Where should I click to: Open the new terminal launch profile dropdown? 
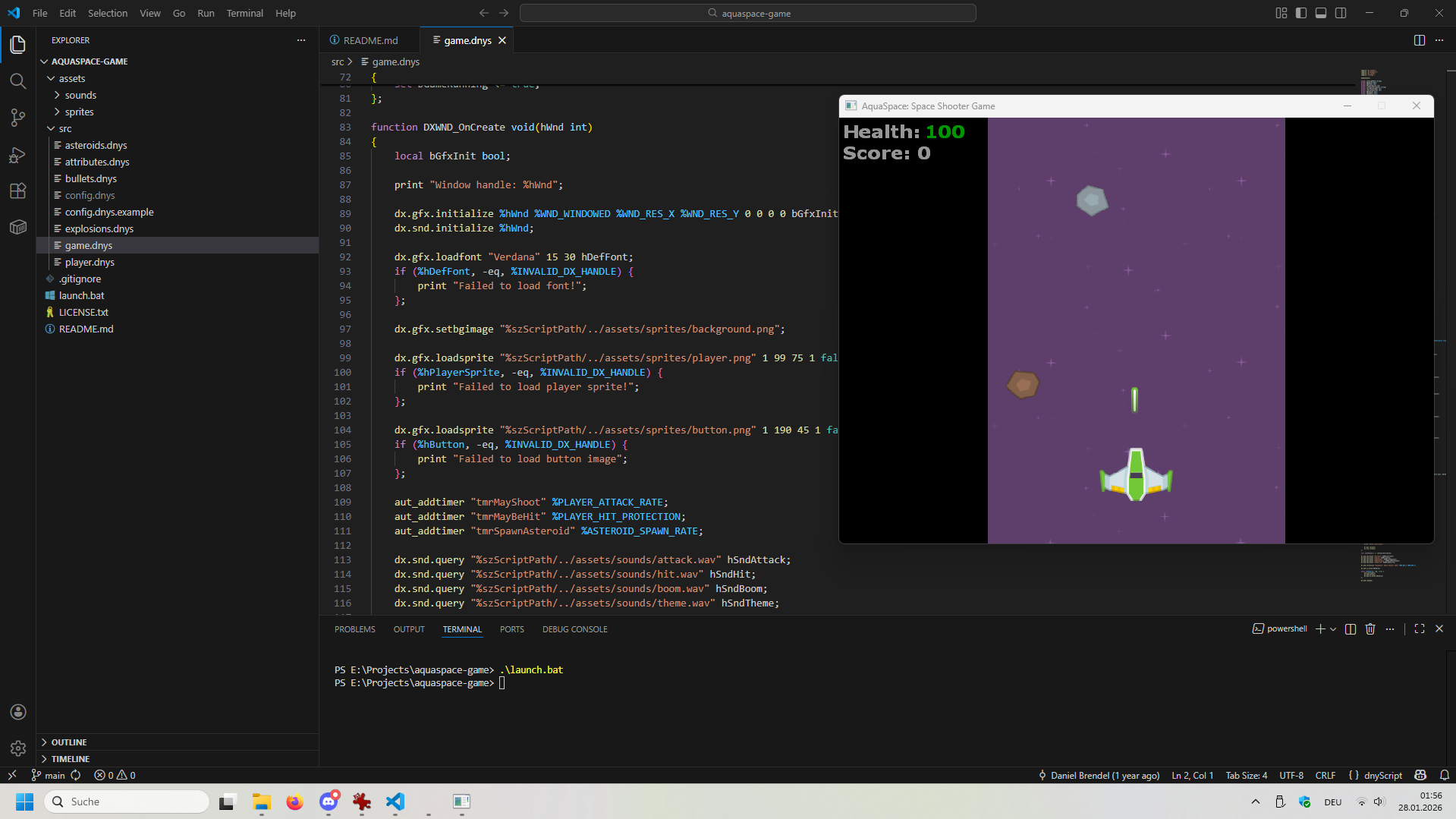[1333, 629]
